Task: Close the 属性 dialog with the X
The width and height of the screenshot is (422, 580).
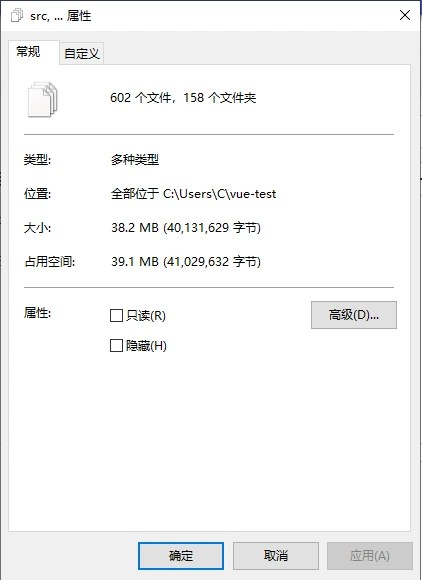Action: tap(405, 15)
